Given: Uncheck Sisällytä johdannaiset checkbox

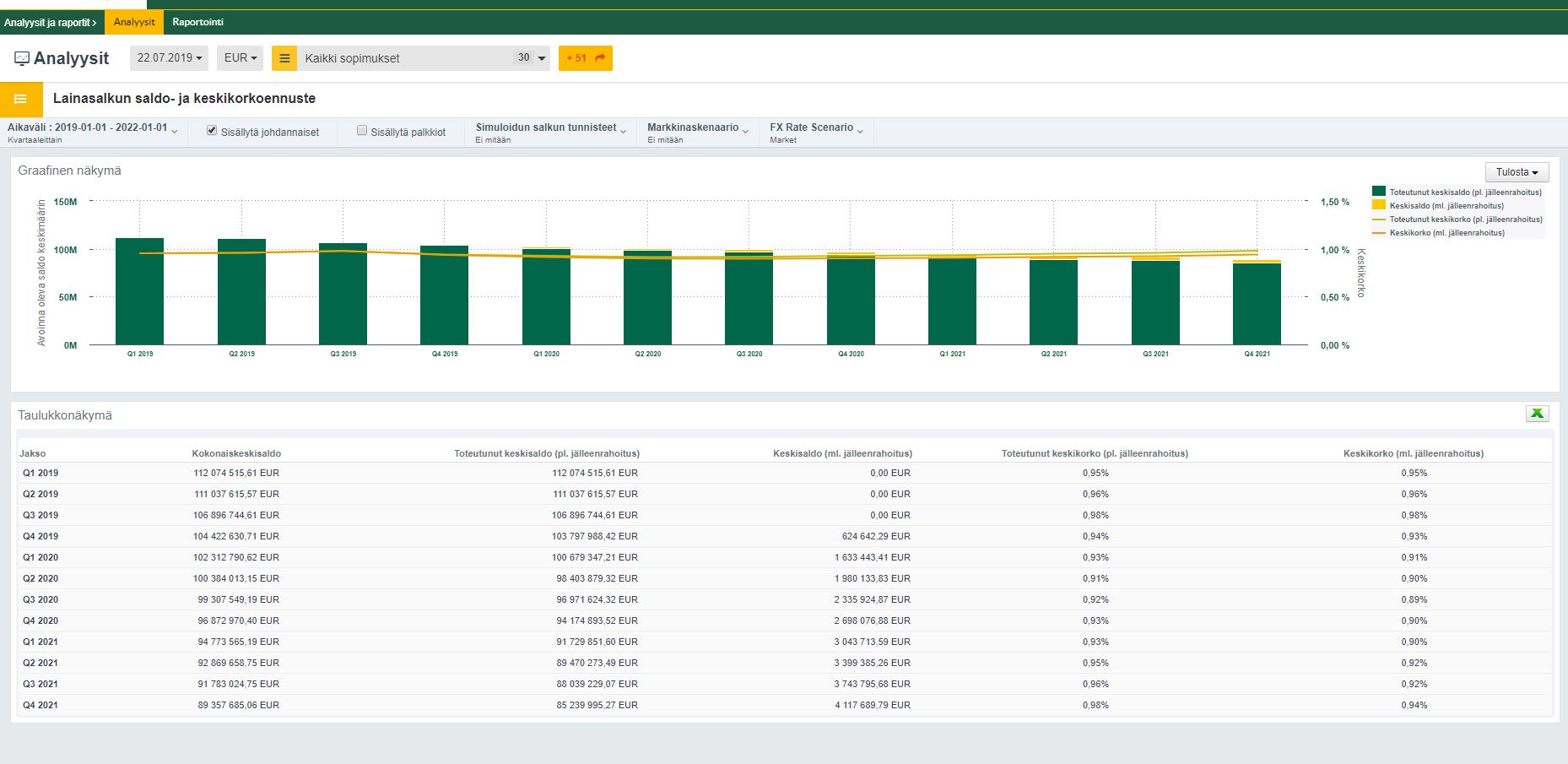Looking at the screenshot, I should 212,131.
